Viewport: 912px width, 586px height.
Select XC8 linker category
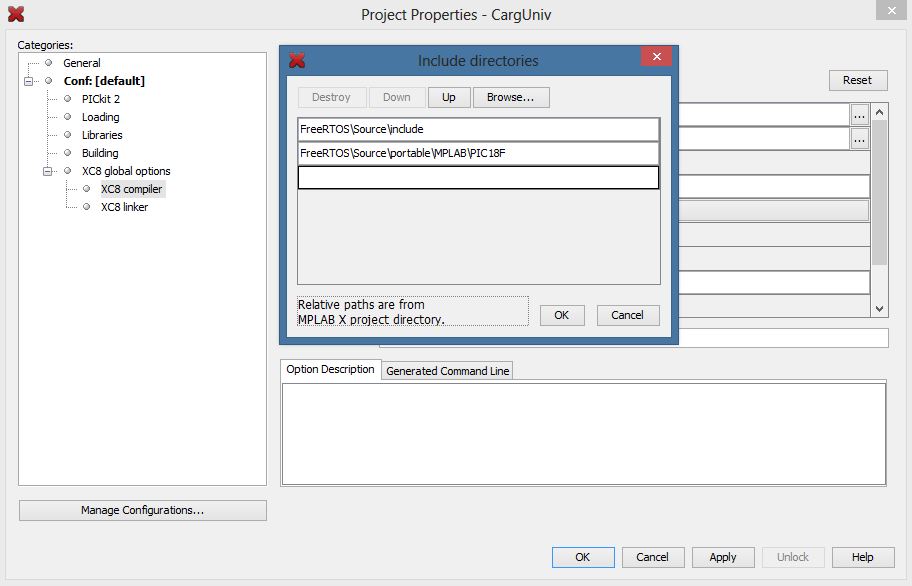(x=124, y=207)
